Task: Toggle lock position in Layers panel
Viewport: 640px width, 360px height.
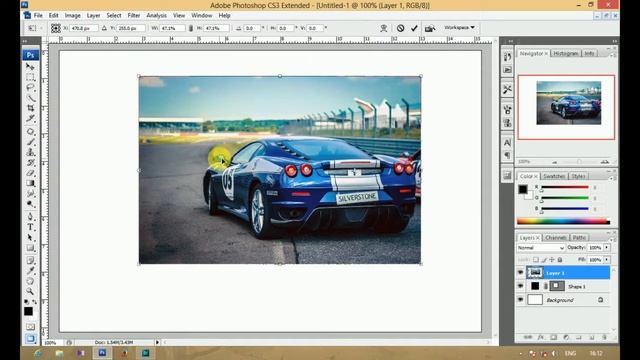Action: pyautogui.click(x=552, y=260)
